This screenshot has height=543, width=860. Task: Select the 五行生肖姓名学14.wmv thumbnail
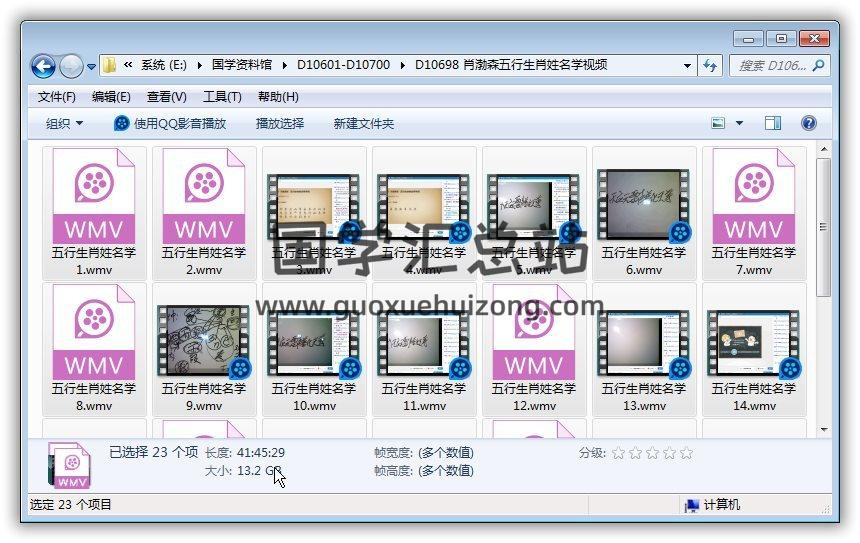754,343
